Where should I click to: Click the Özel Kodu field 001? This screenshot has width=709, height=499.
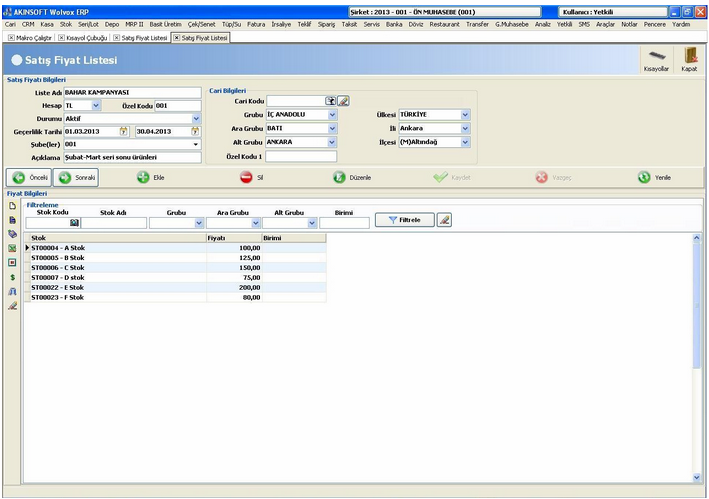178,106
